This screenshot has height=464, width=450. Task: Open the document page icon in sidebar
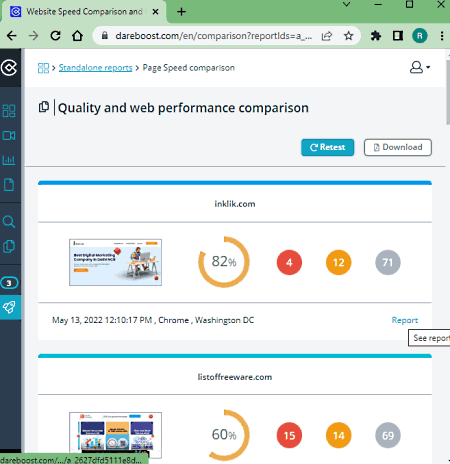click(x=9, y=185)
